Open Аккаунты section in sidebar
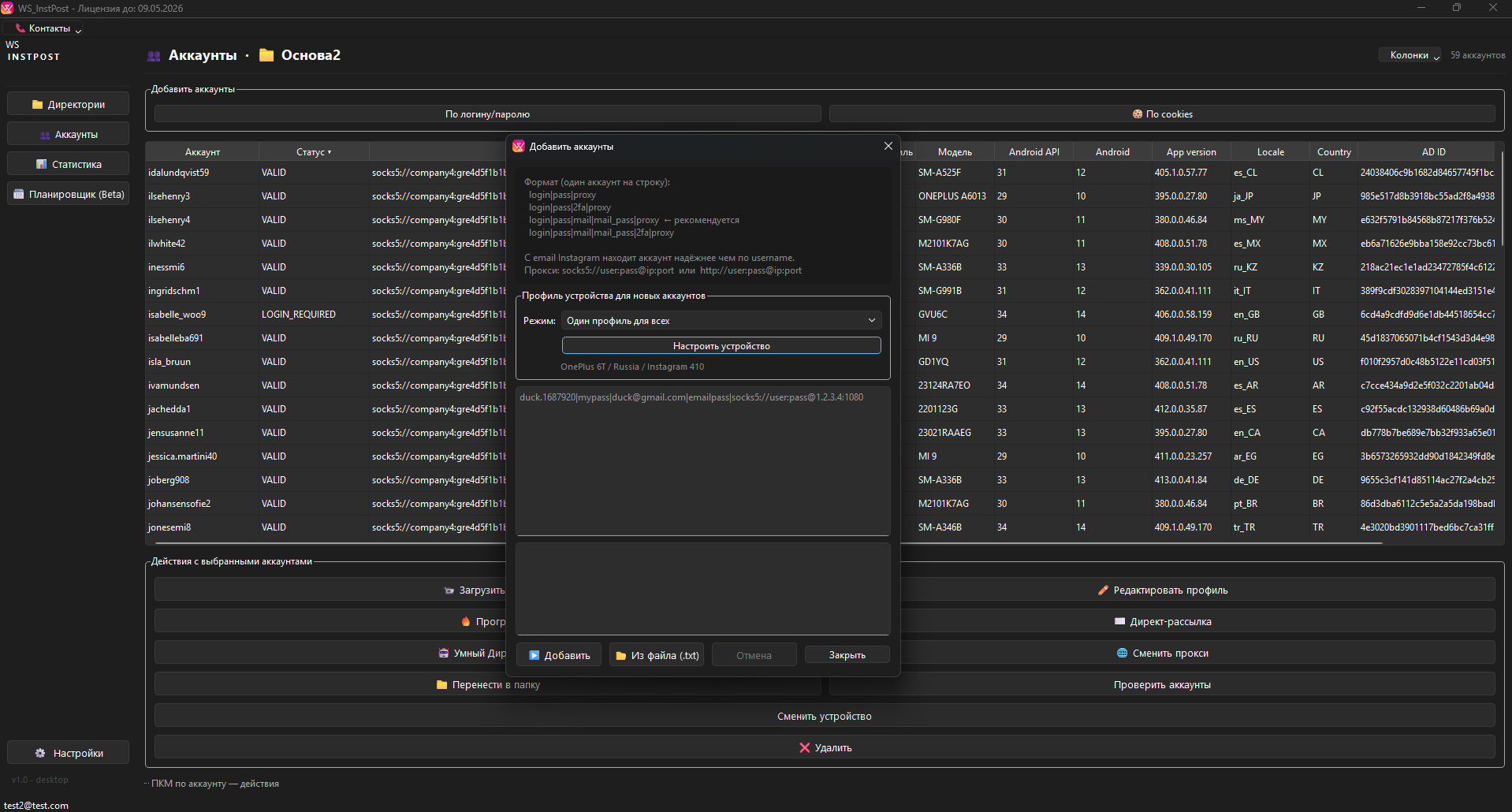 [68, 135]
